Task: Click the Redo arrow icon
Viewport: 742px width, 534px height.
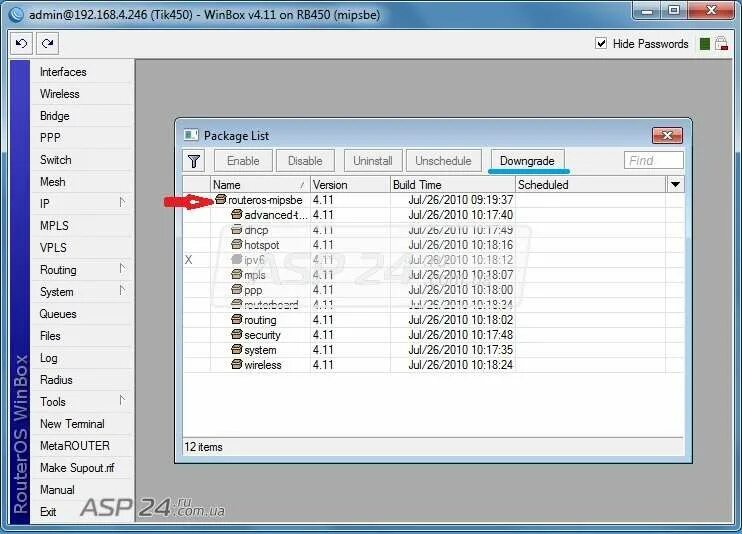Action: 47,44
